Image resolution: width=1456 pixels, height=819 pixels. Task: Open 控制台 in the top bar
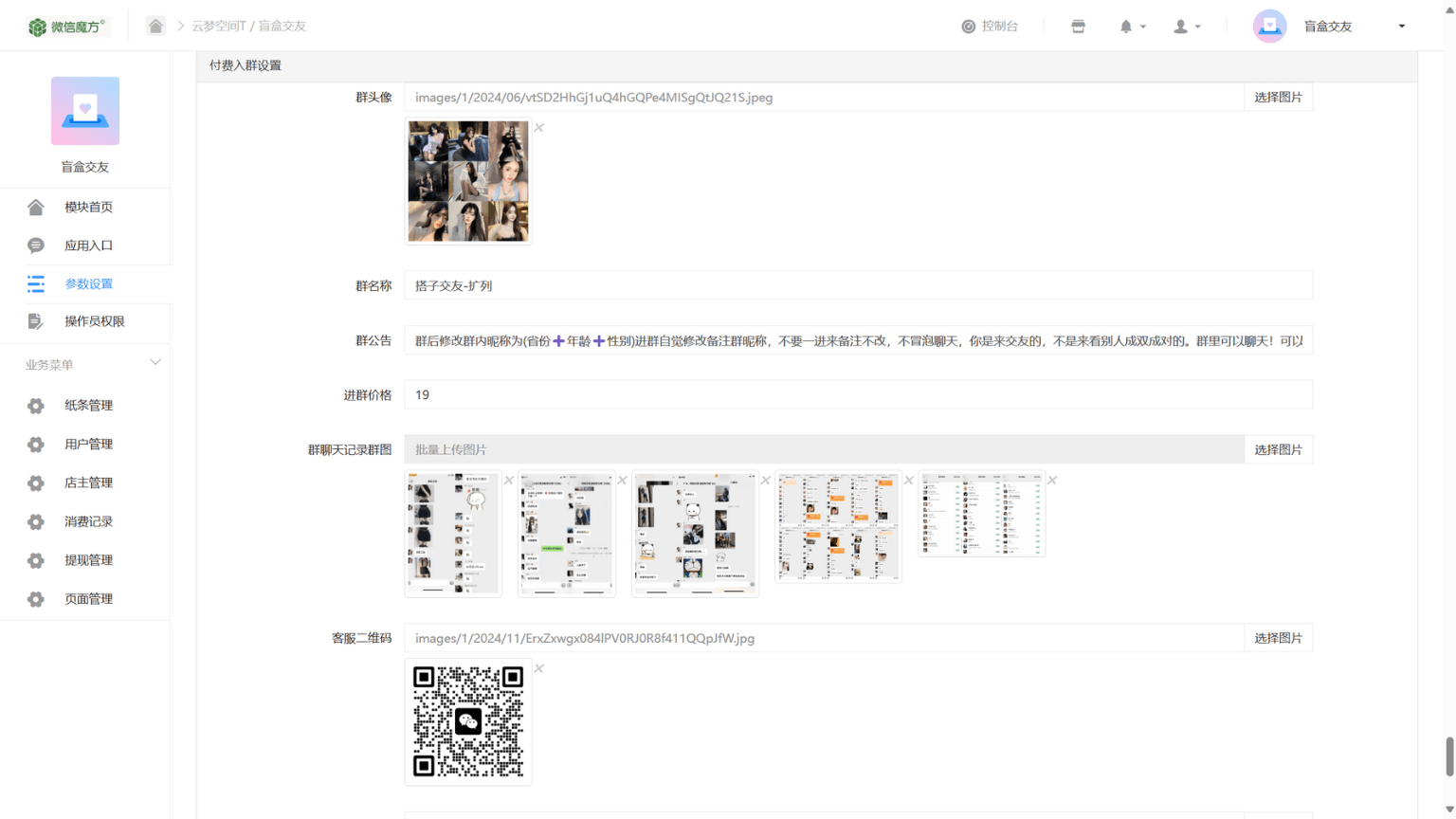click(x=990, y=27)
